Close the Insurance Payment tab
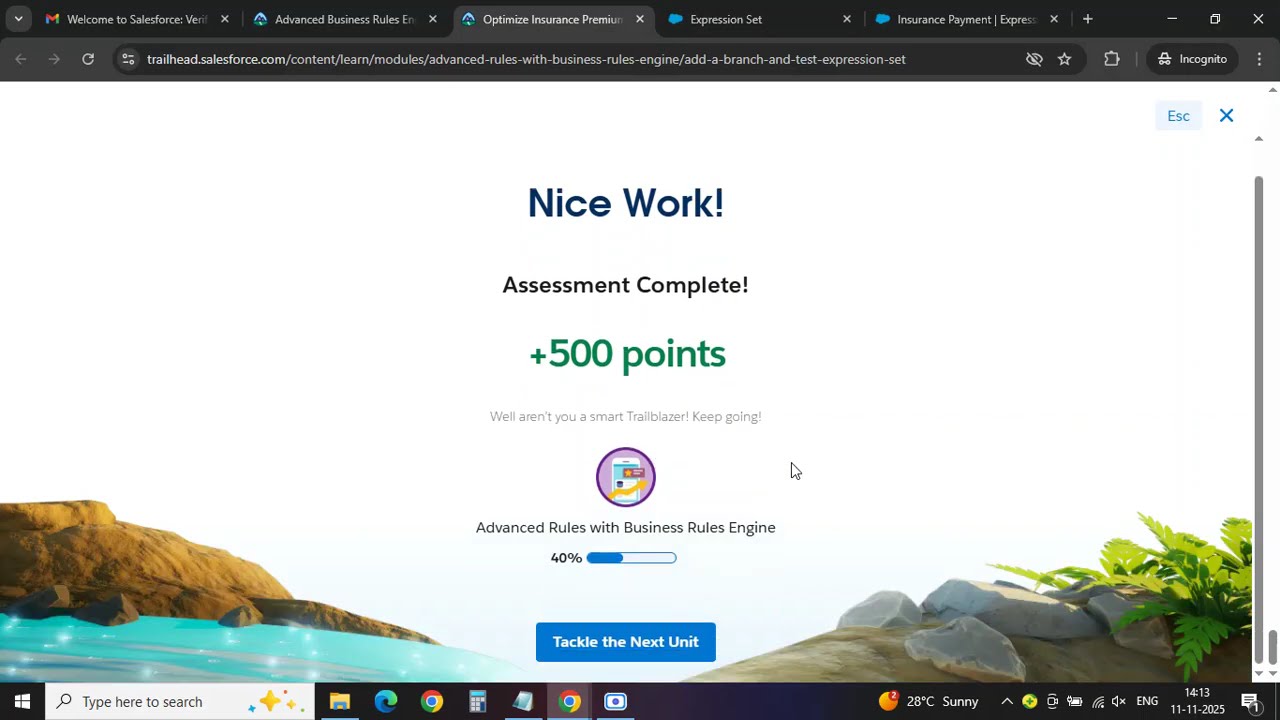Viewport: 1280px width, 720px height. [x=1054, y=19]
